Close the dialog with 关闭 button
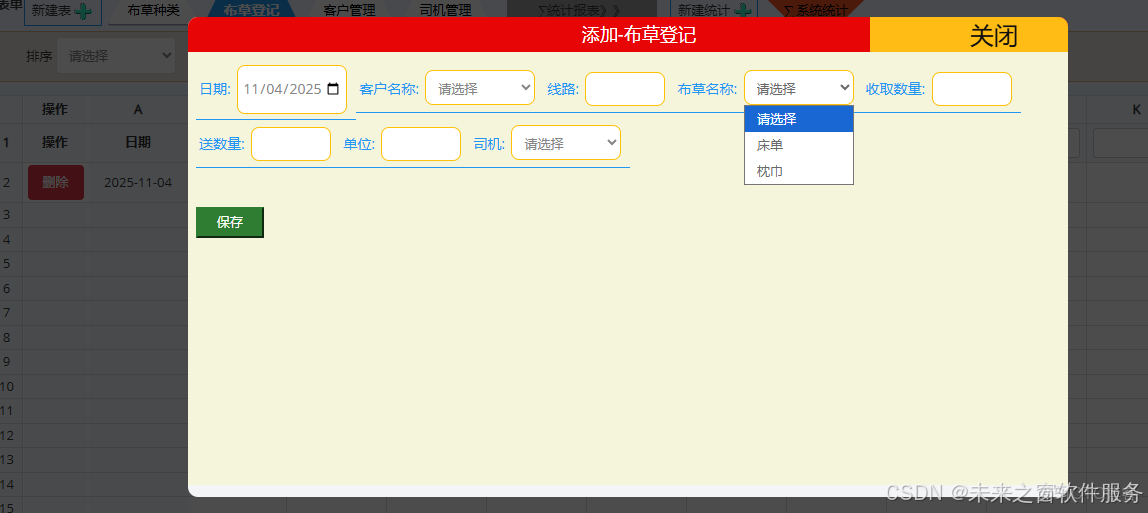This screenshot has height=513, width=1148. 968,35
